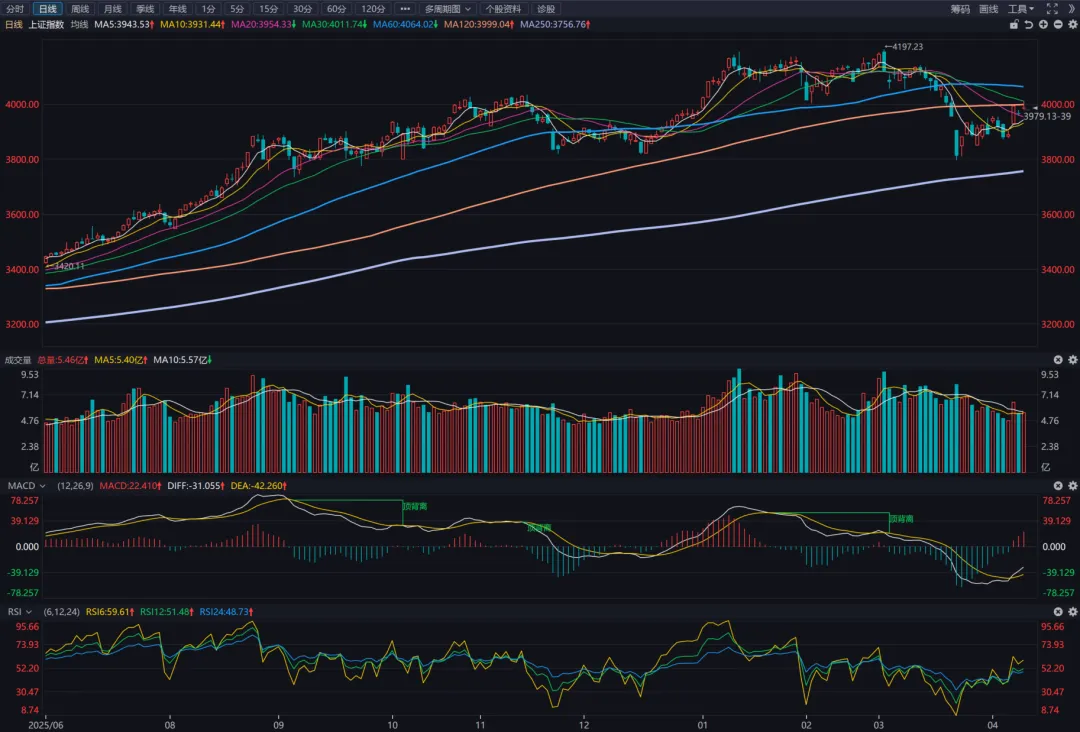Viewport: 1080px width, 732px height.
Task: Select the 1分 one-minute period
Action: (x=208, y=9)
